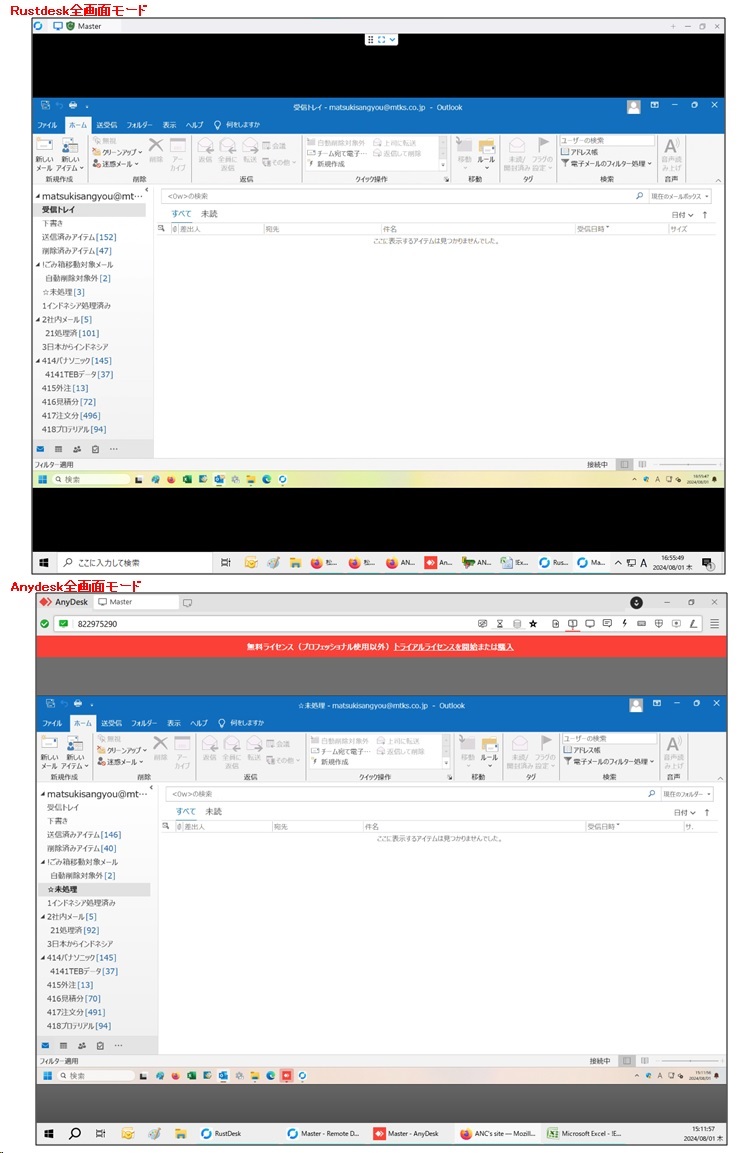Click mail search box in RustDesk screenshot
The image size is (750, 1153).
pos(403,196)
